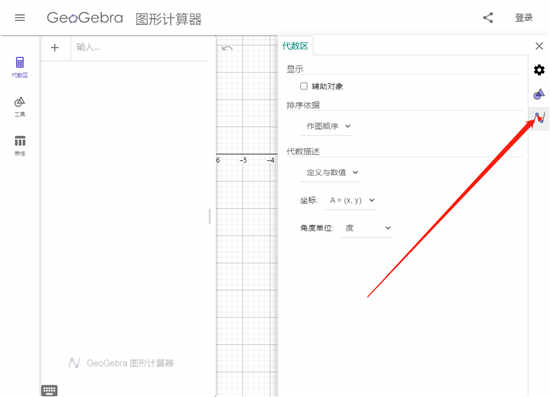
Task: Click the share icon
Action: pos(488,18)
